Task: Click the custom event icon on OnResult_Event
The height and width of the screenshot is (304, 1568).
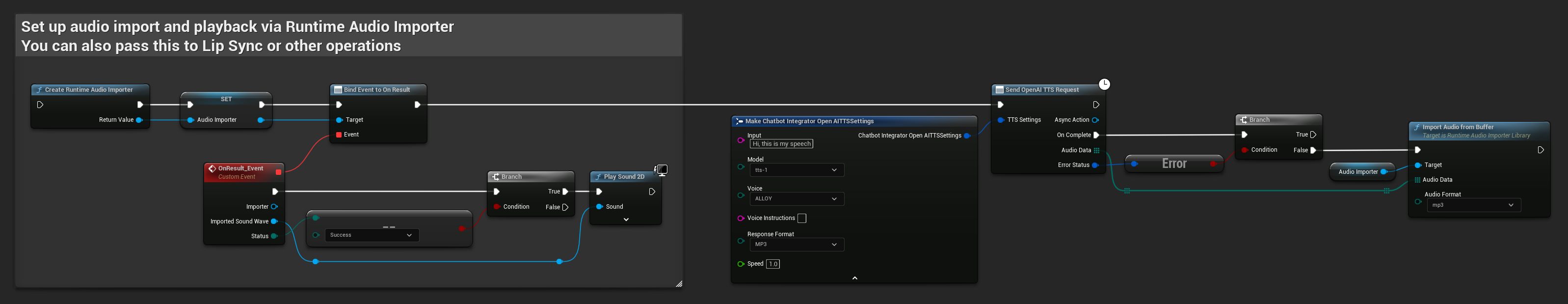Action: click(212, 169)
